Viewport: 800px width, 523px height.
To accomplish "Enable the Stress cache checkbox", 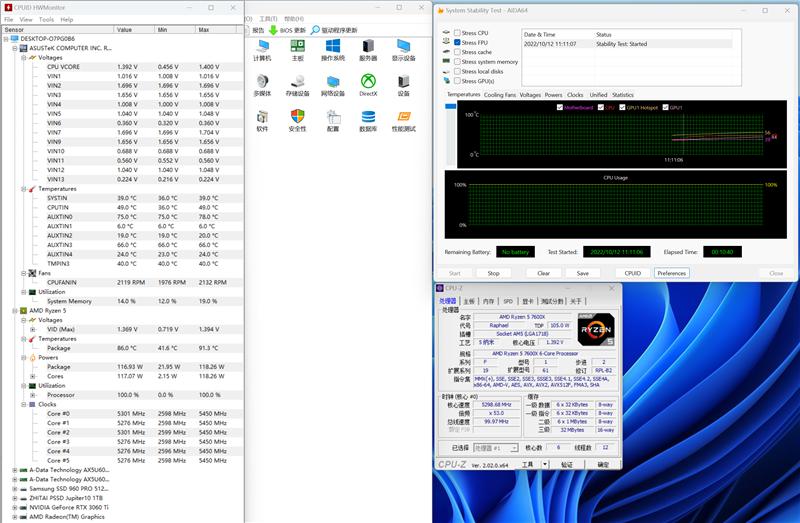I will 457,52.
